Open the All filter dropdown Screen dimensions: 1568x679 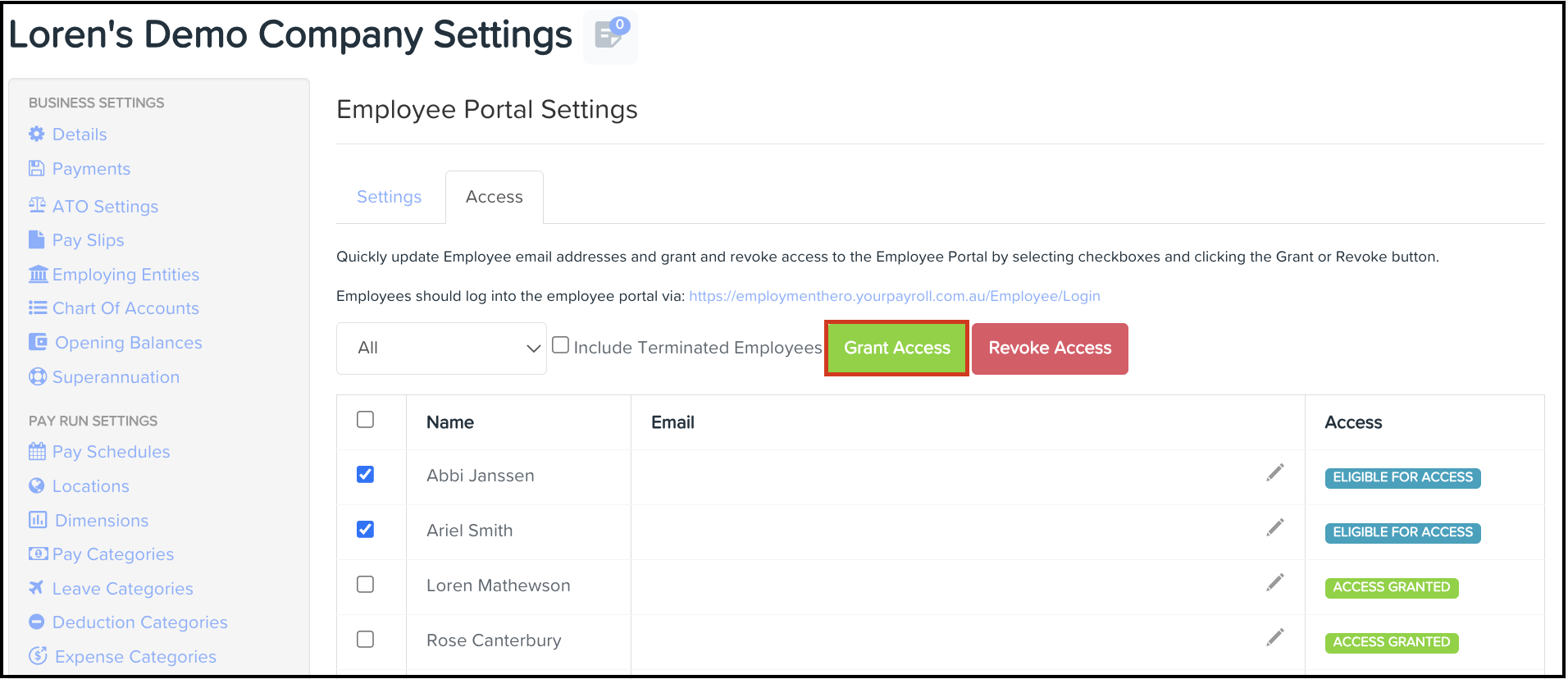441,349
